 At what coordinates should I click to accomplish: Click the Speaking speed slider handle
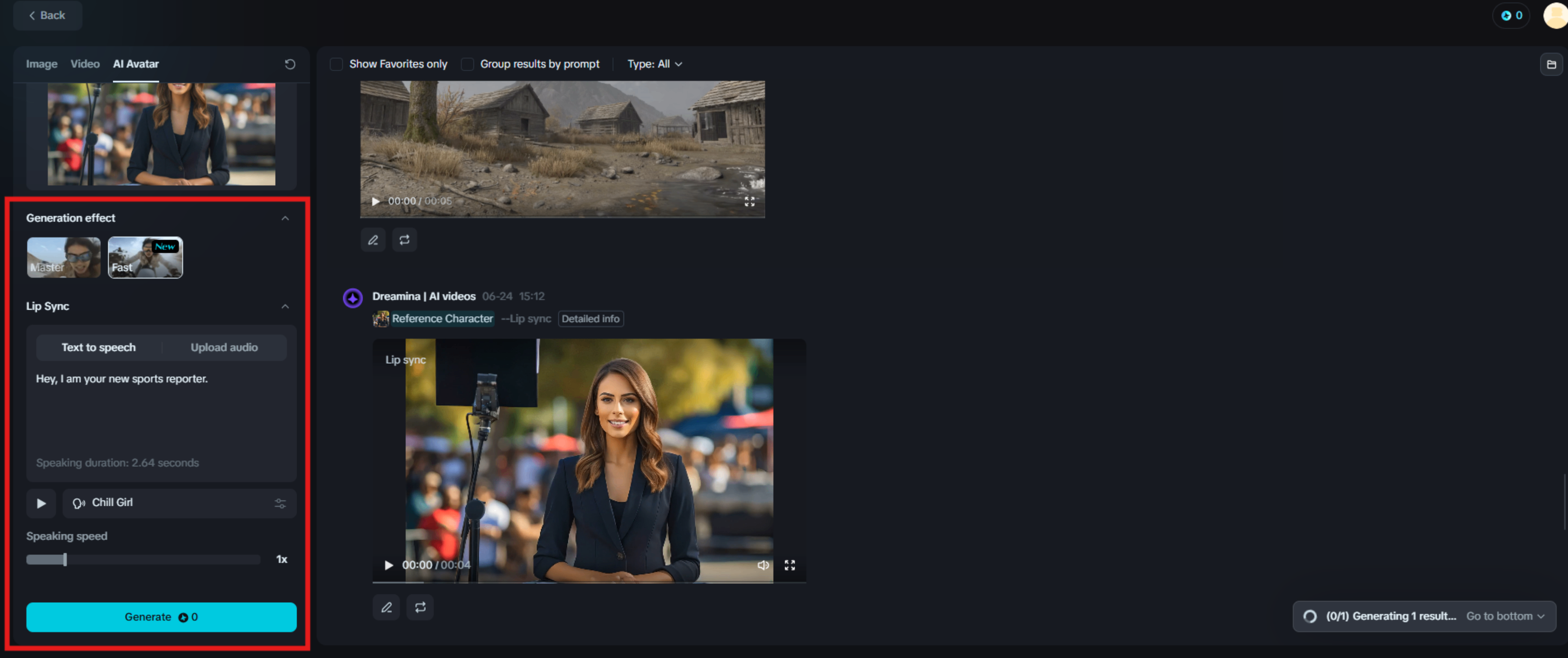click(x=65, y=559)
